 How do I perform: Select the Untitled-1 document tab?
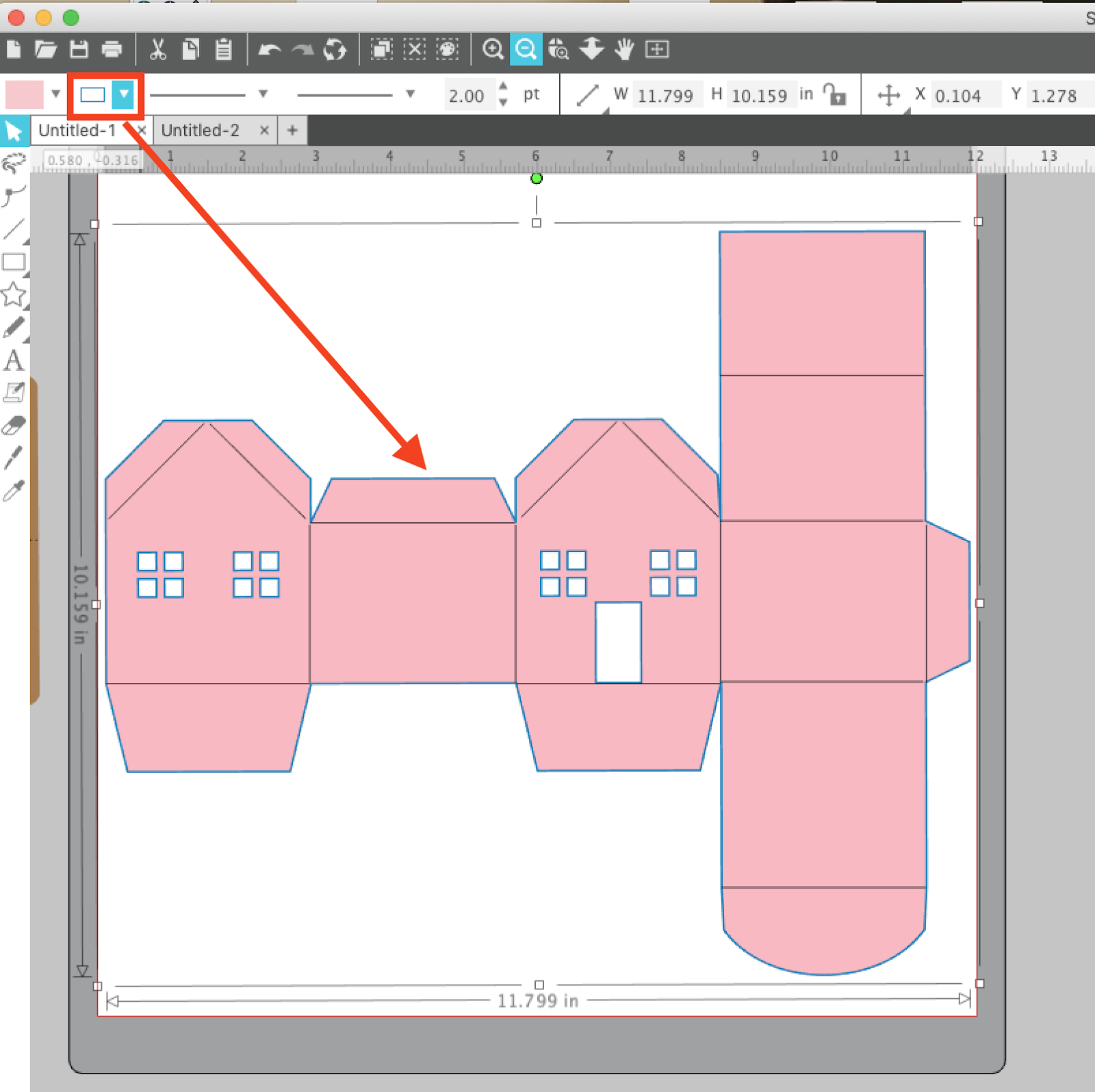(x=77, y=130)
